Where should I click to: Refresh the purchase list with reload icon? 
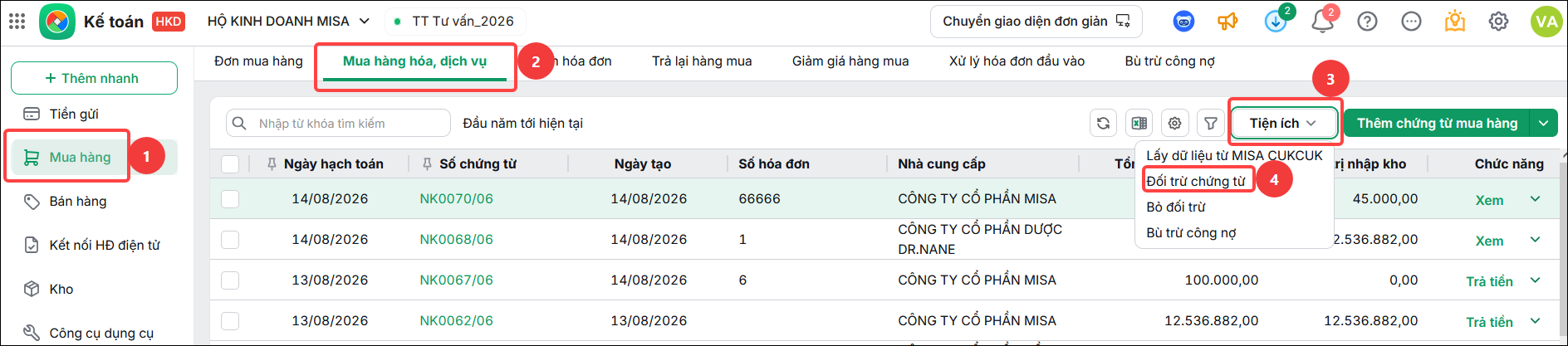[1103, 123]
